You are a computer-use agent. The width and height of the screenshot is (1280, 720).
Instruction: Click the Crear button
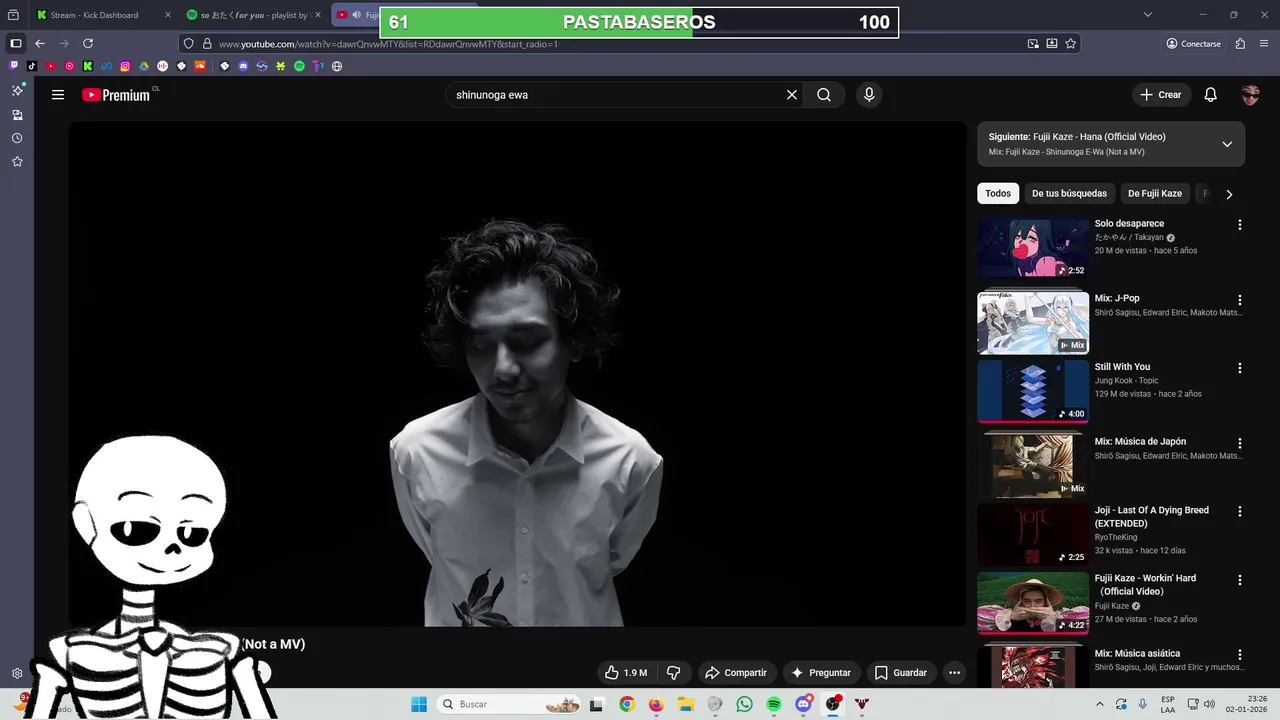tap(1161, 95)
